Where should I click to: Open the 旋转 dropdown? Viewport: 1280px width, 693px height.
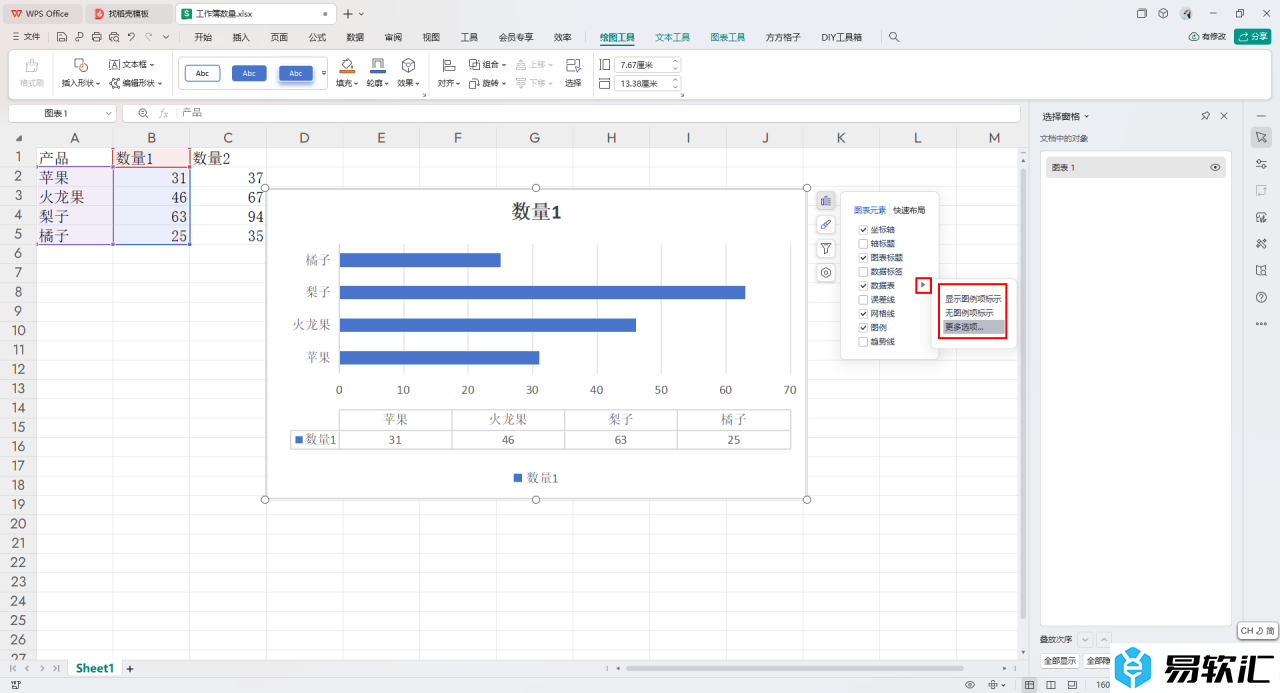click(488, 83)
